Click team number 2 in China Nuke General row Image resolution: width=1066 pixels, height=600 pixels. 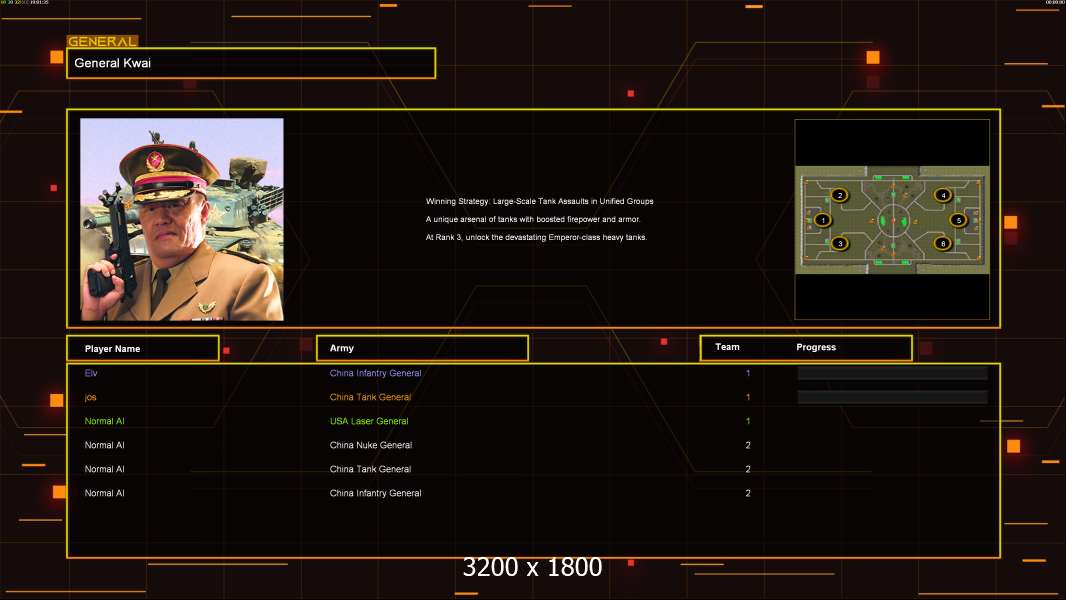748,445
